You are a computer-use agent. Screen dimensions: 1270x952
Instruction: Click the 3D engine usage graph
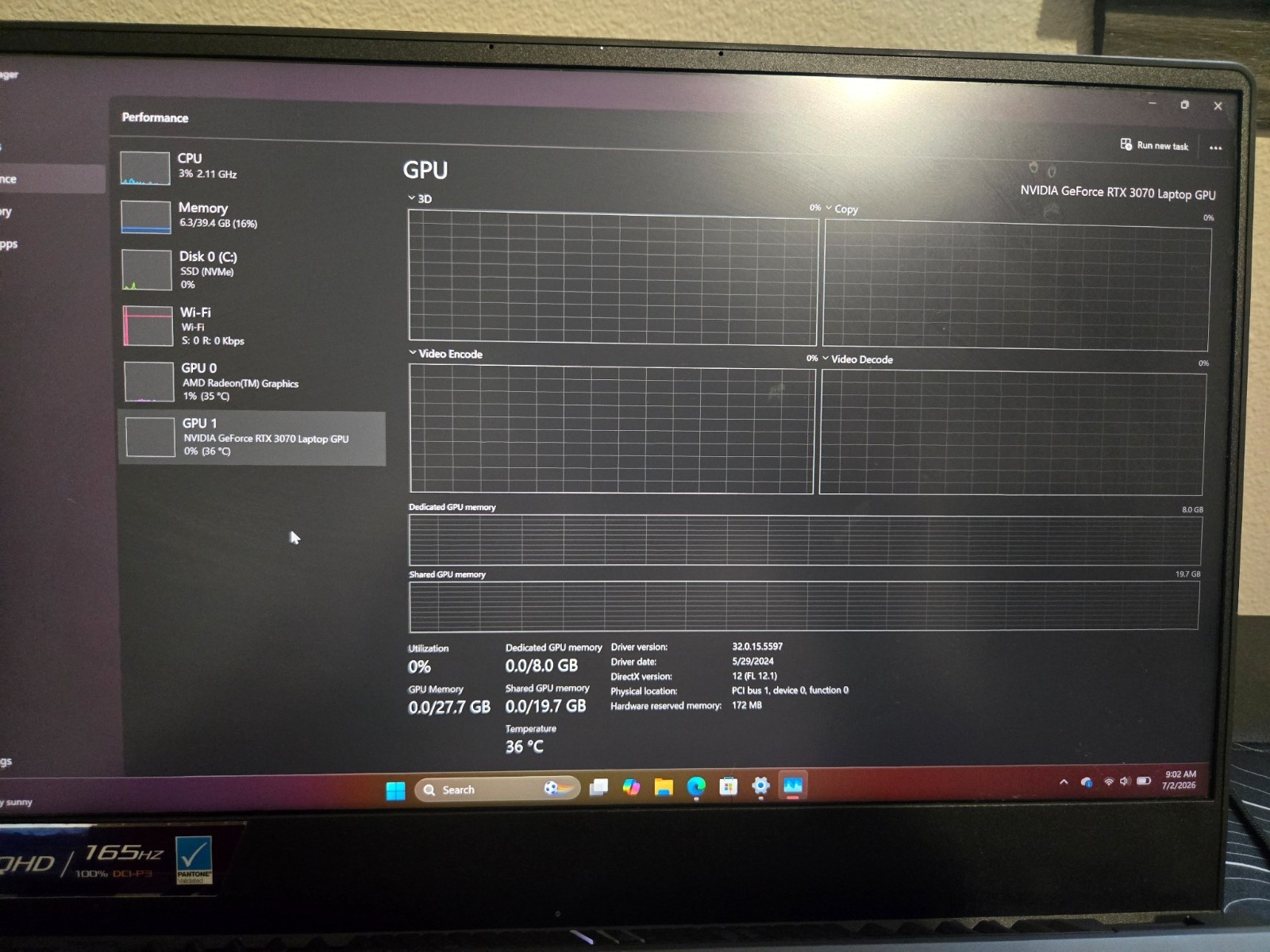613,277
